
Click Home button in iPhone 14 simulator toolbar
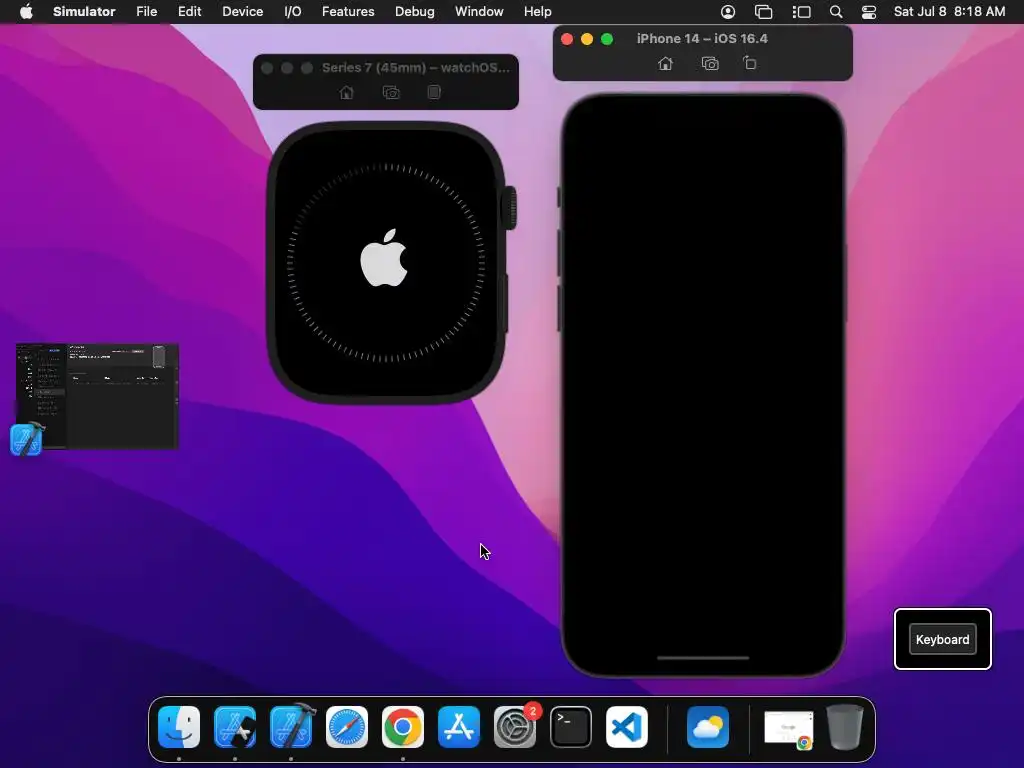pos(665,63)
